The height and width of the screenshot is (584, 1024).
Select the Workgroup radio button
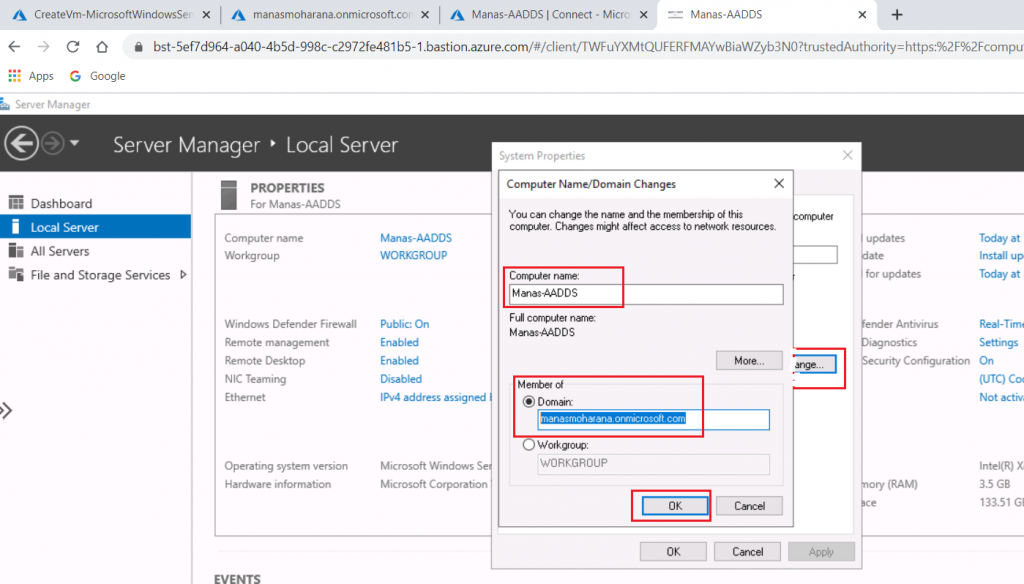(x=529, y=445)
